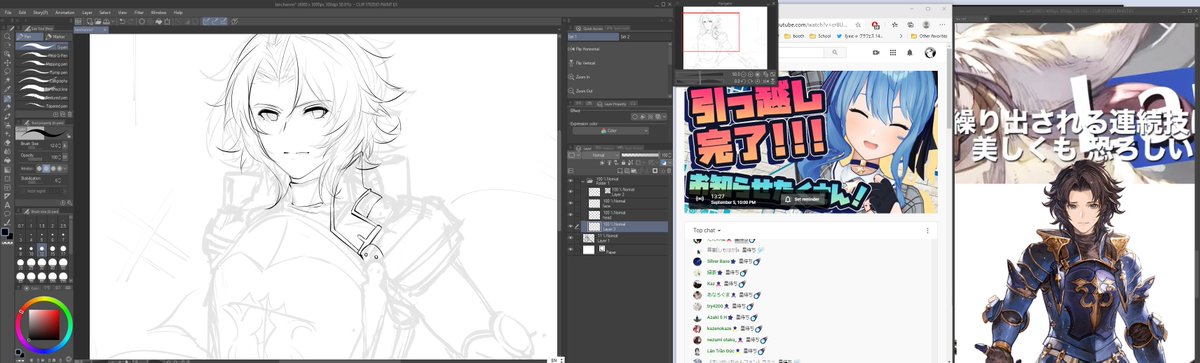The image size is (1200, 363).
Task: Choose the Turnip pen sub tool
Action: pos(43,72)
